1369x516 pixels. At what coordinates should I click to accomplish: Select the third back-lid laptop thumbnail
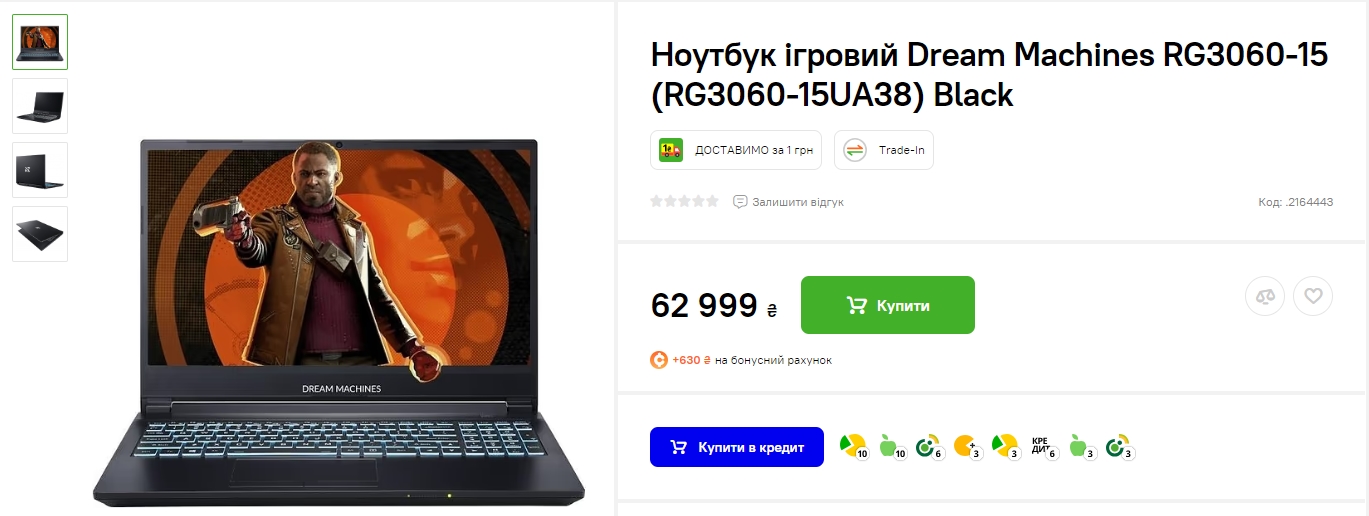point(40,170)
